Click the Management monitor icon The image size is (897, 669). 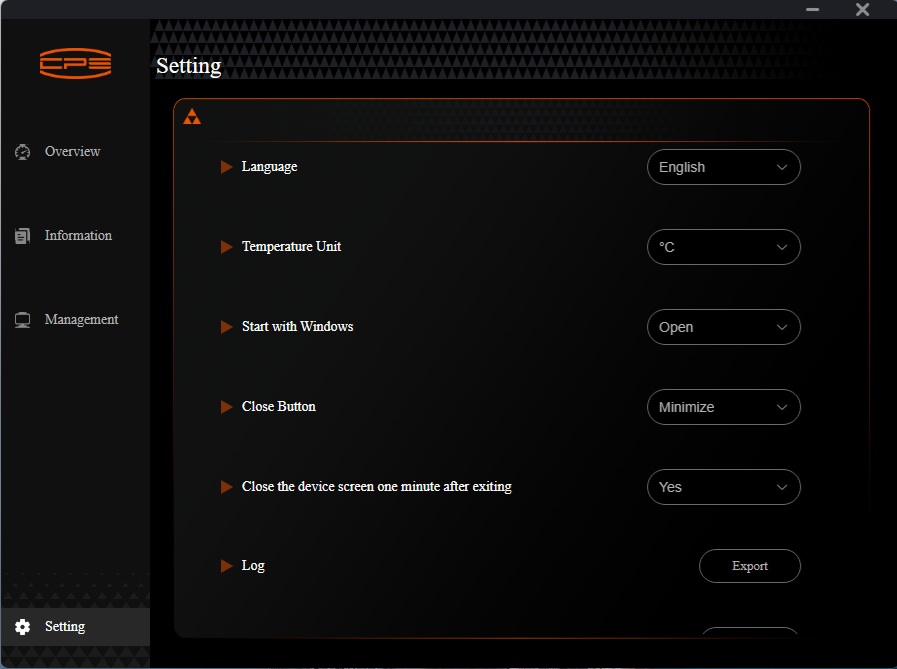[x=22, y=320]
